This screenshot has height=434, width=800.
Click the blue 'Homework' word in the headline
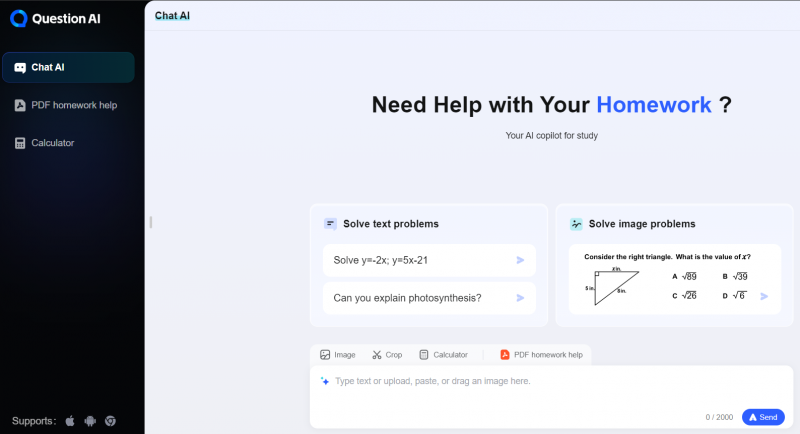[654, 105]
